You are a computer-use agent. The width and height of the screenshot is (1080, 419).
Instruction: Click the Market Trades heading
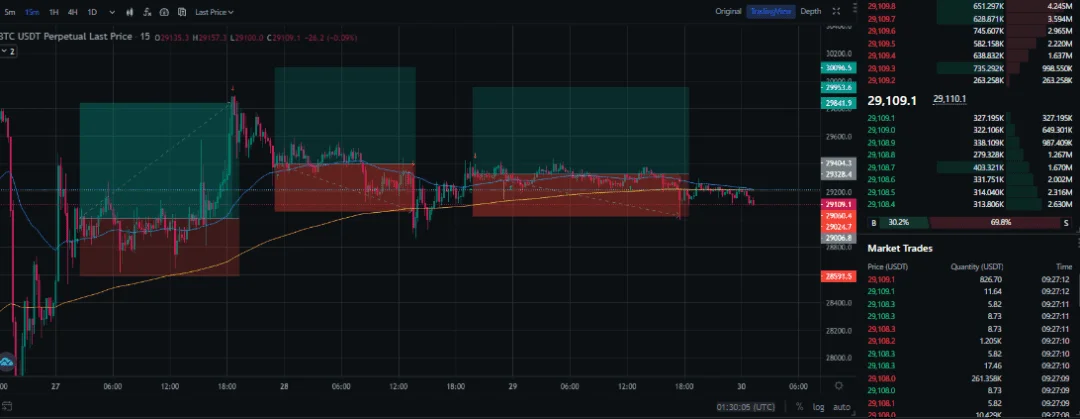900,248
